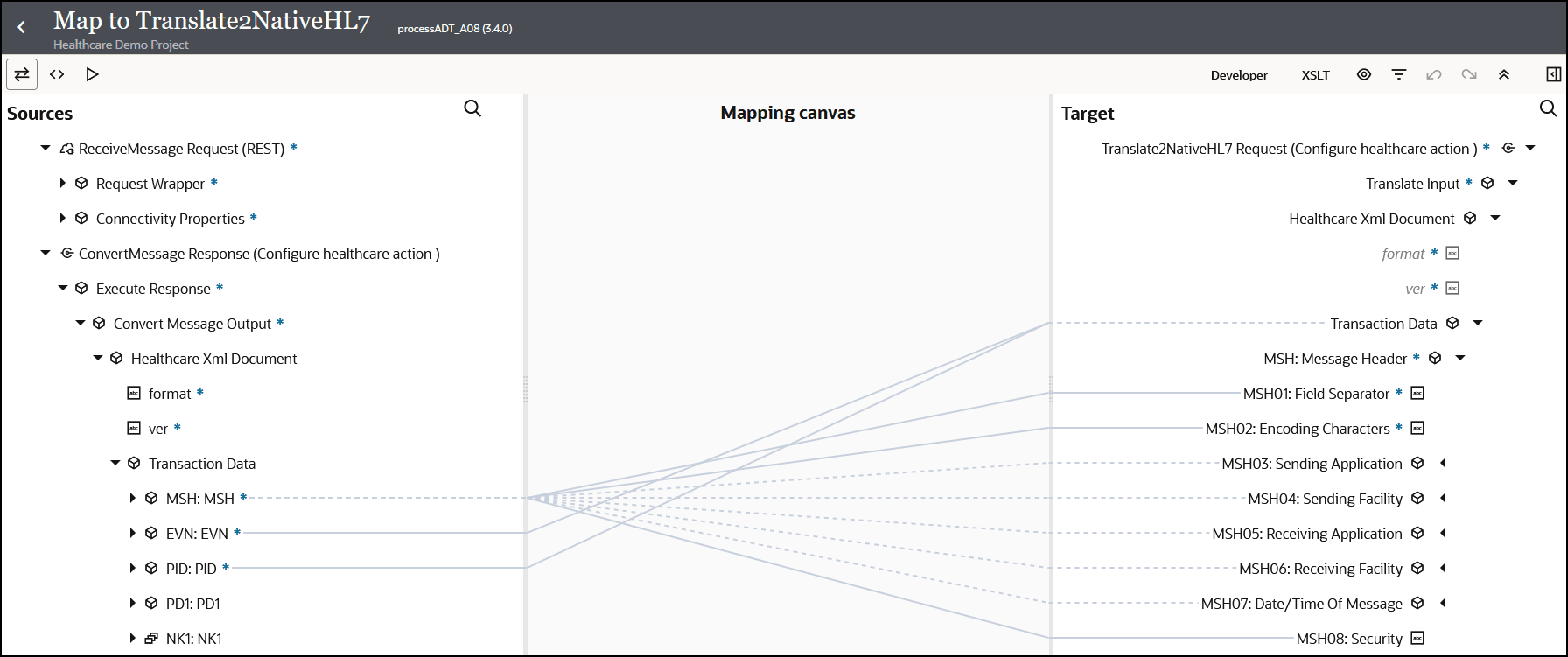
Task: Search in the Target panel
Action: tap(1548, 108)
